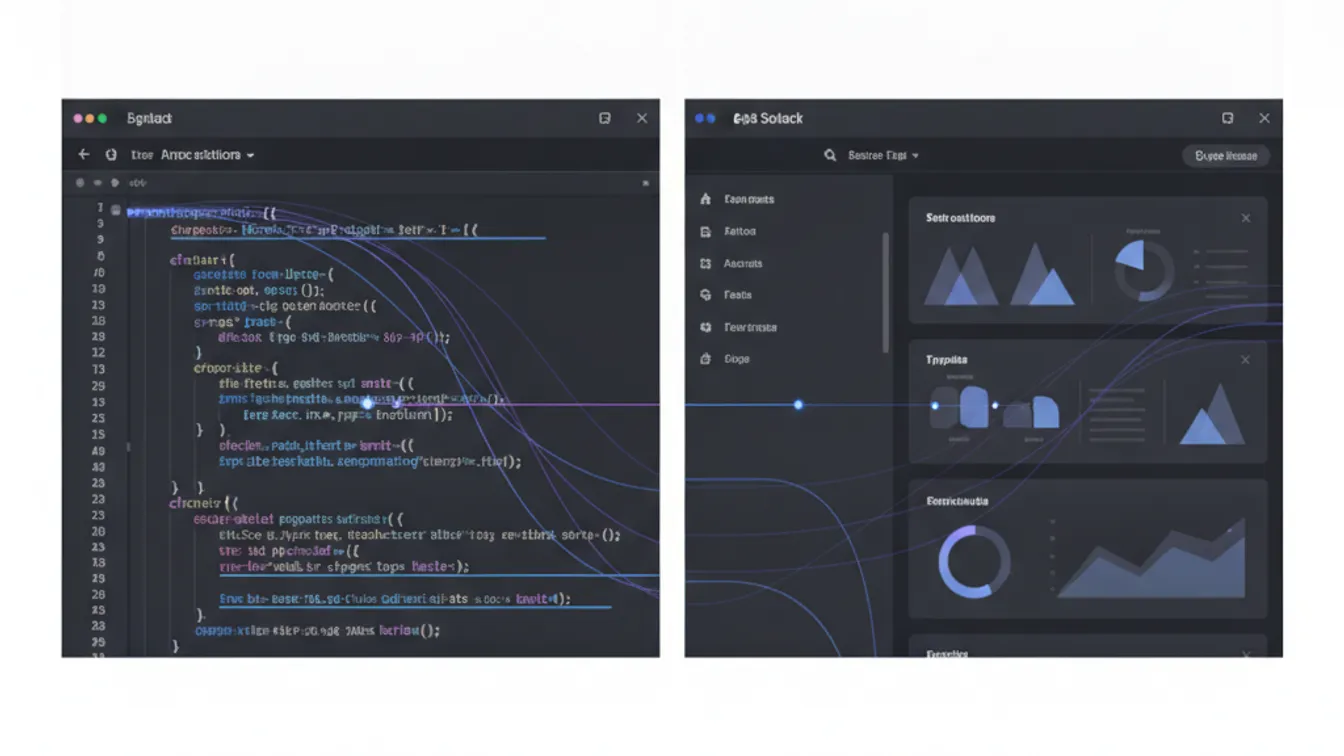Go back using the arrow in the code editor window

click(84, 155)
